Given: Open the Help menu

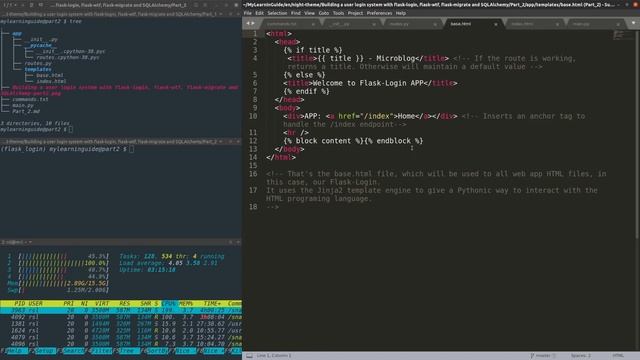Looking at the screenshot, I should click(x=401, y=13).
